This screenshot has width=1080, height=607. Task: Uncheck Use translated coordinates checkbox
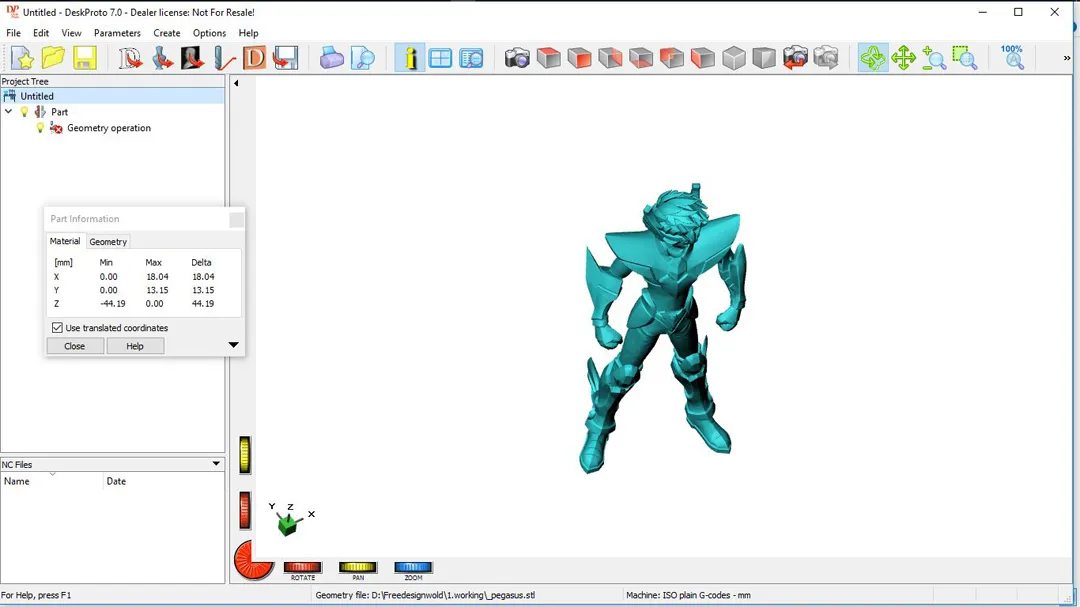click(57, 328)
